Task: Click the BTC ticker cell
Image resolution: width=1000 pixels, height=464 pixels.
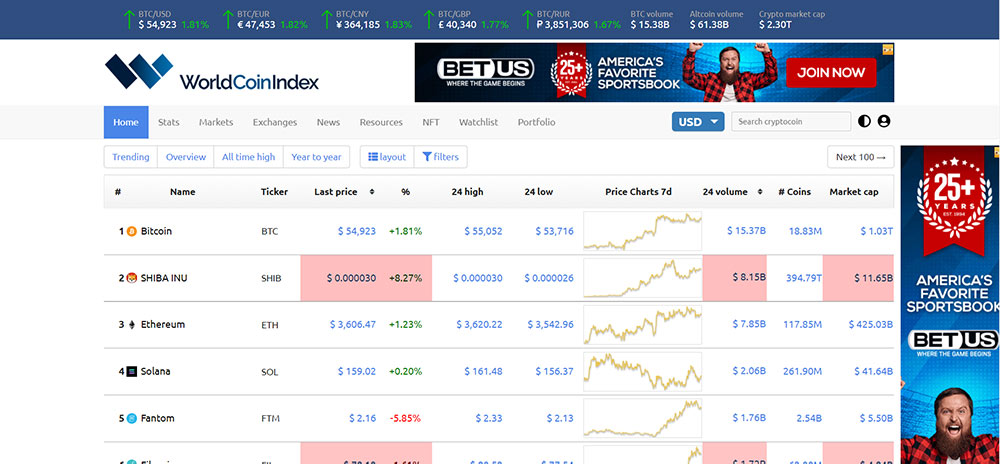Action: click(x=270, y=231)
